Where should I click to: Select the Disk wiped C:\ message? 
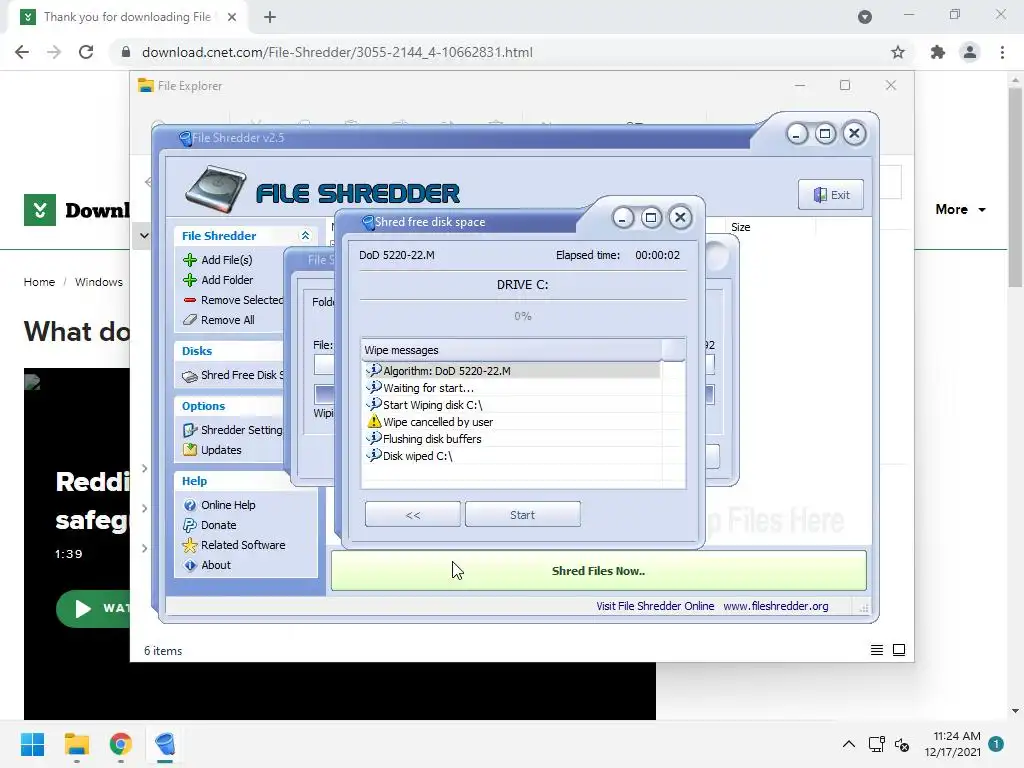coord(513,456)
